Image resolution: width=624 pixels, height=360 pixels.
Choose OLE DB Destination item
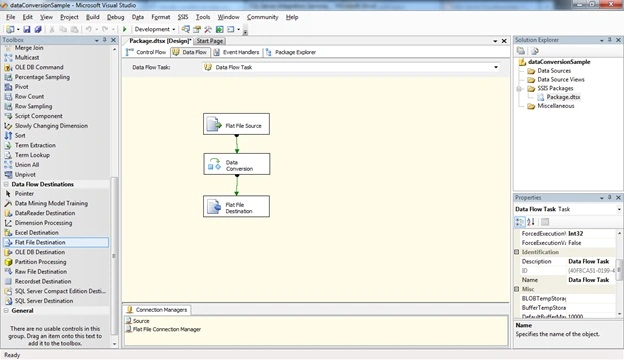pyautogui.click(x=40, y=252)
